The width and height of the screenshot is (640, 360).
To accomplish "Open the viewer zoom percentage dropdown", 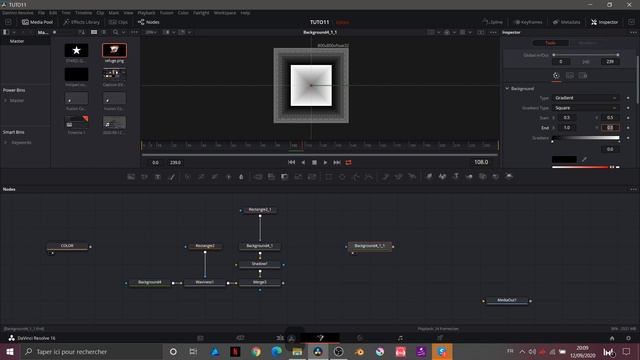I will pos(151,32).
